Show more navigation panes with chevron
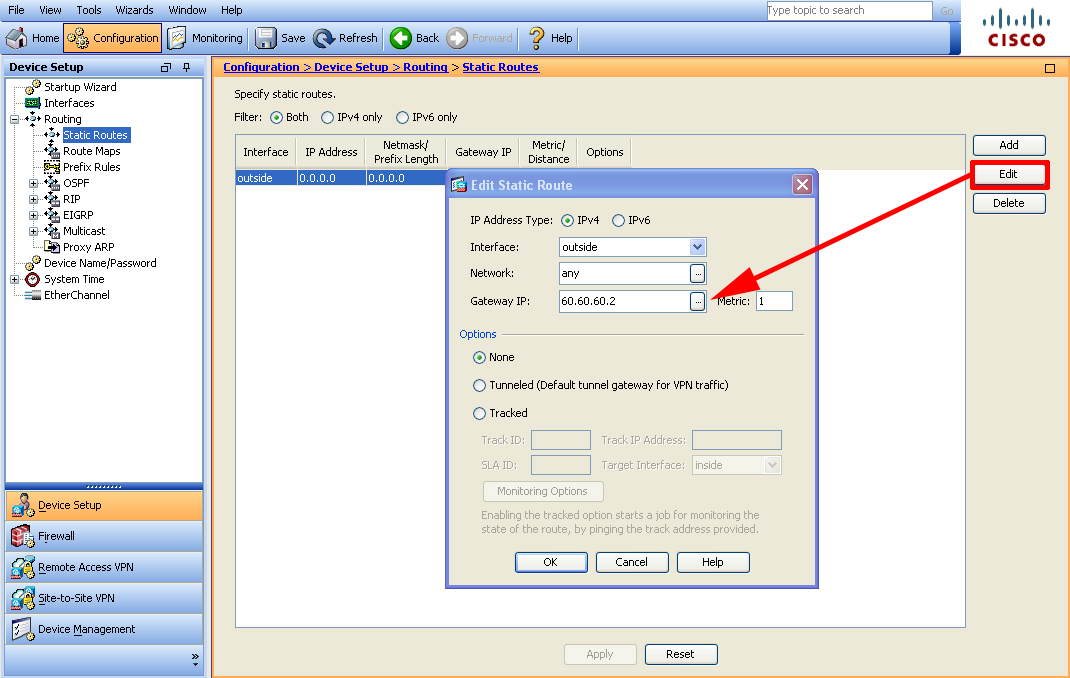The image size is (1070, 678). [195, 660]
